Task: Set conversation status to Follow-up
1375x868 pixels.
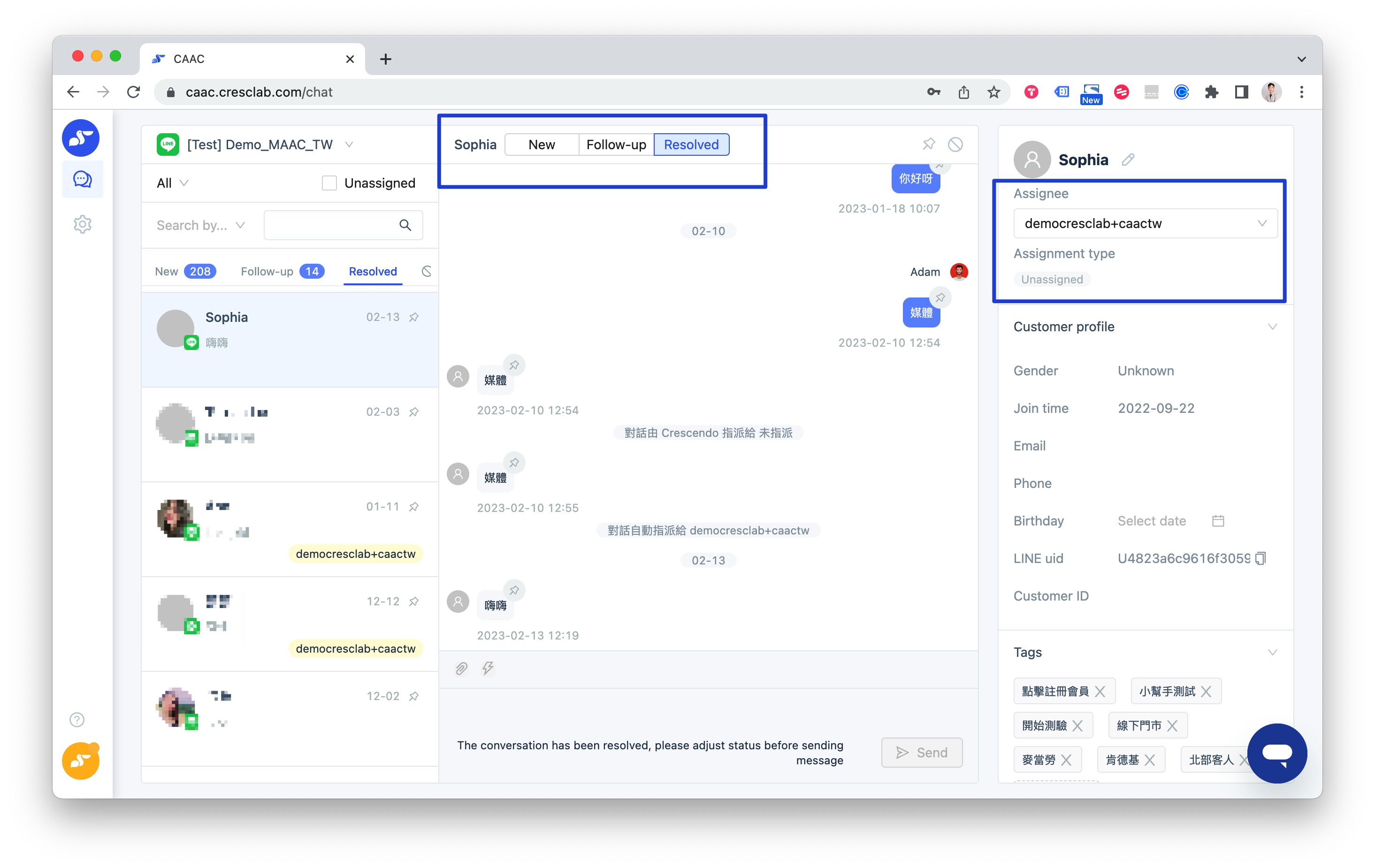Action: 616,145
